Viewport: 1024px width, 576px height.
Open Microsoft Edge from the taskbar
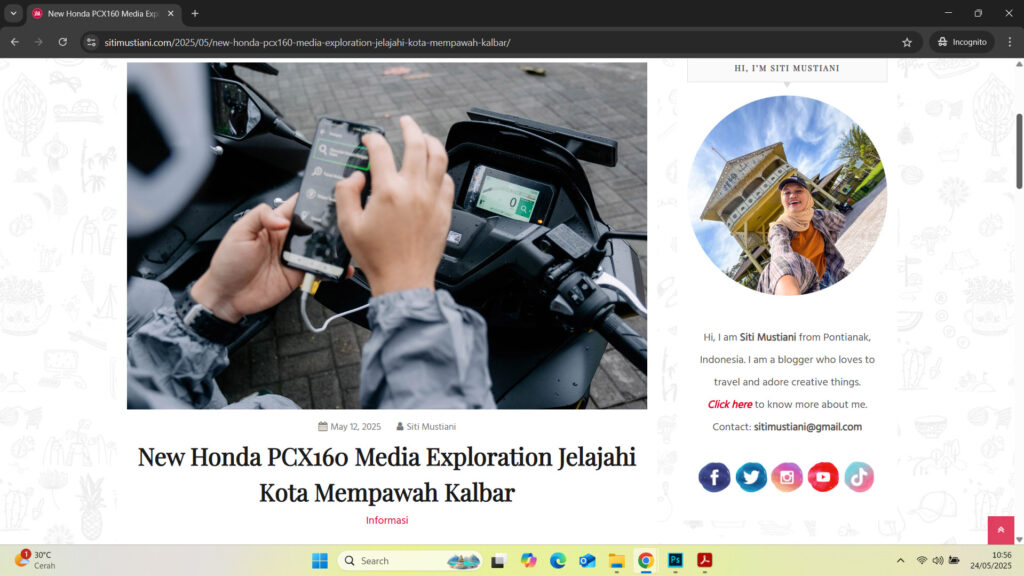pyautogui.click(x=558, y=560)
